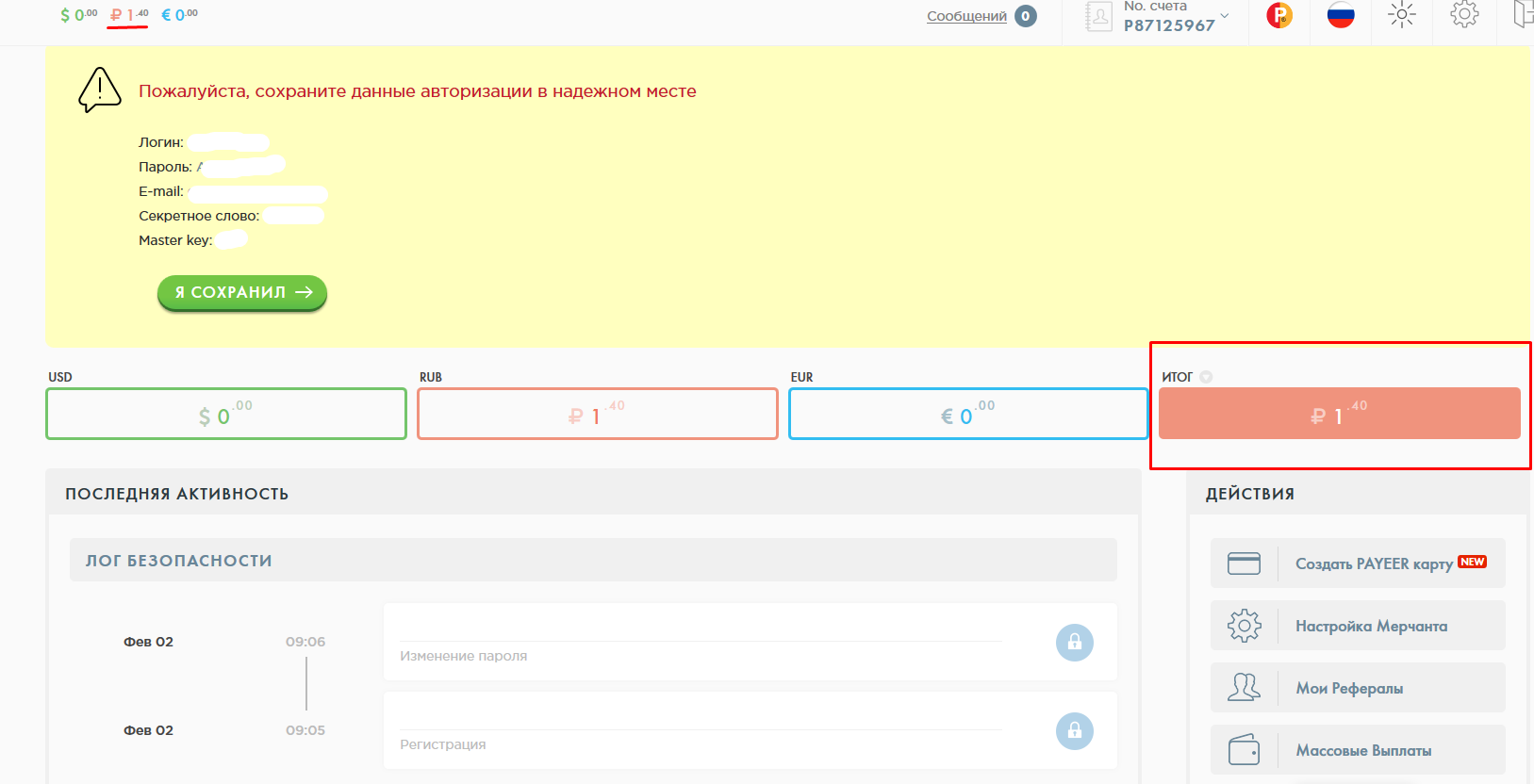This screenshot has height=784, width=1534.
Task: Select the EUR balance box
Action: tap(968, 414)
